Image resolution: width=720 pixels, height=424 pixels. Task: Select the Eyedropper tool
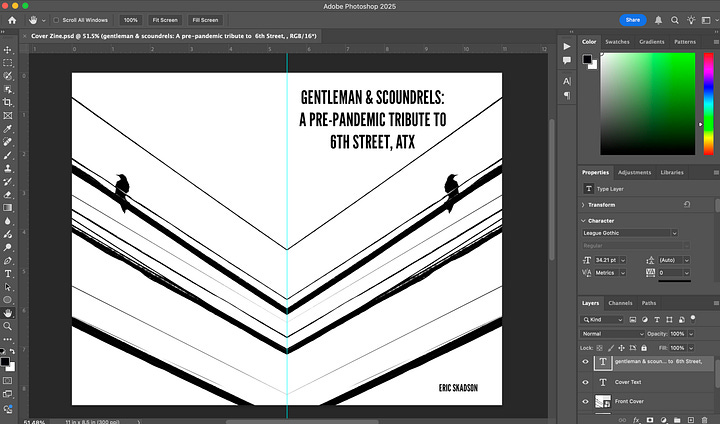[8, 129]
